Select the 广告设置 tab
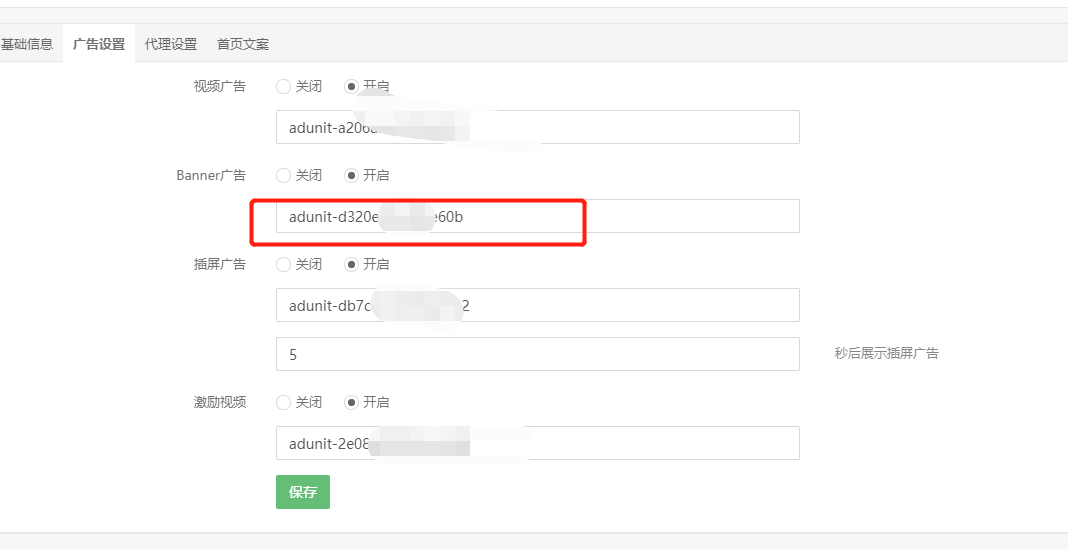 (99, 44)
